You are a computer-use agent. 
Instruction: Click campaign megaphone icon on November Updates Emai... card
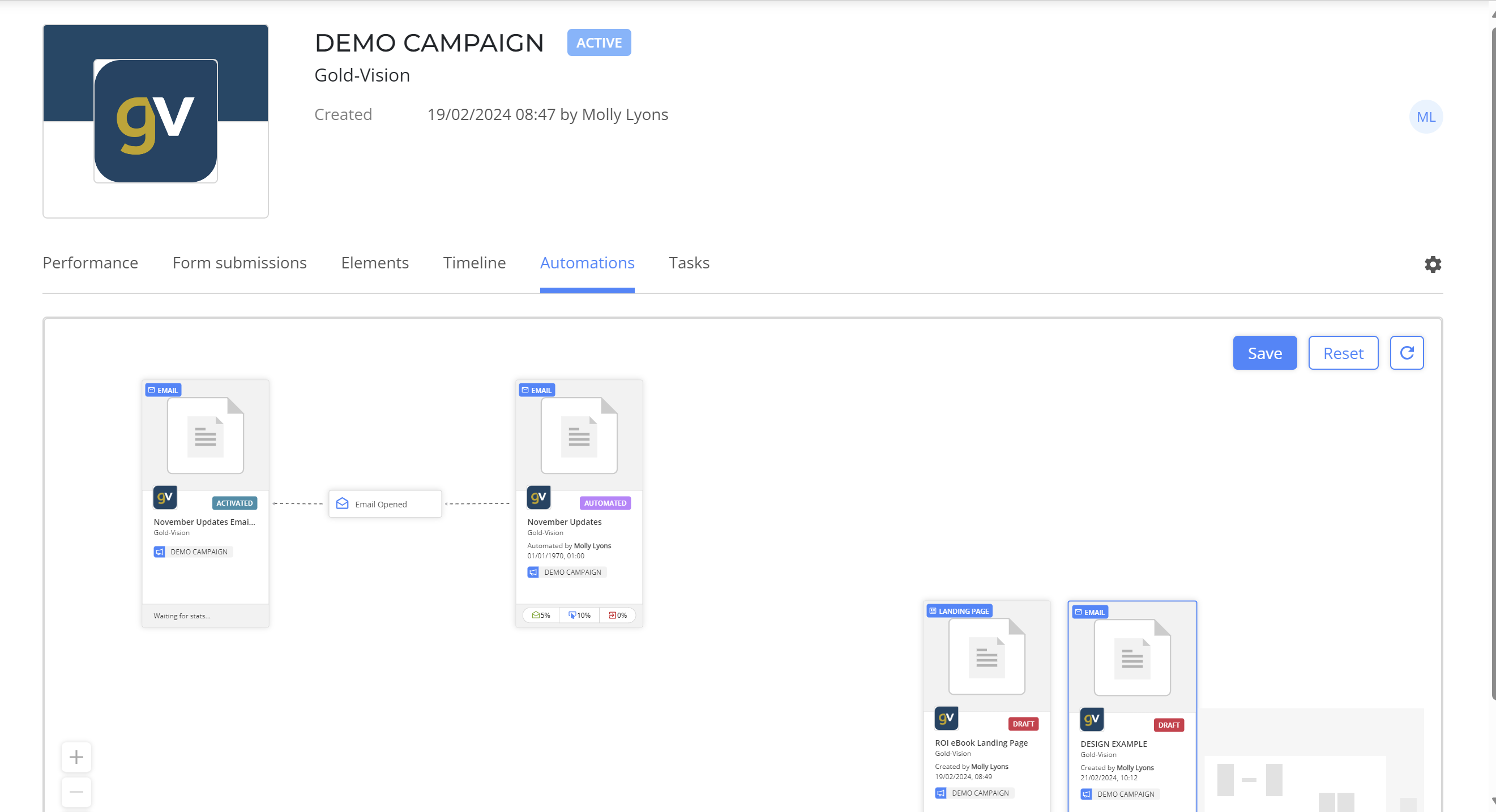point(159,552)
